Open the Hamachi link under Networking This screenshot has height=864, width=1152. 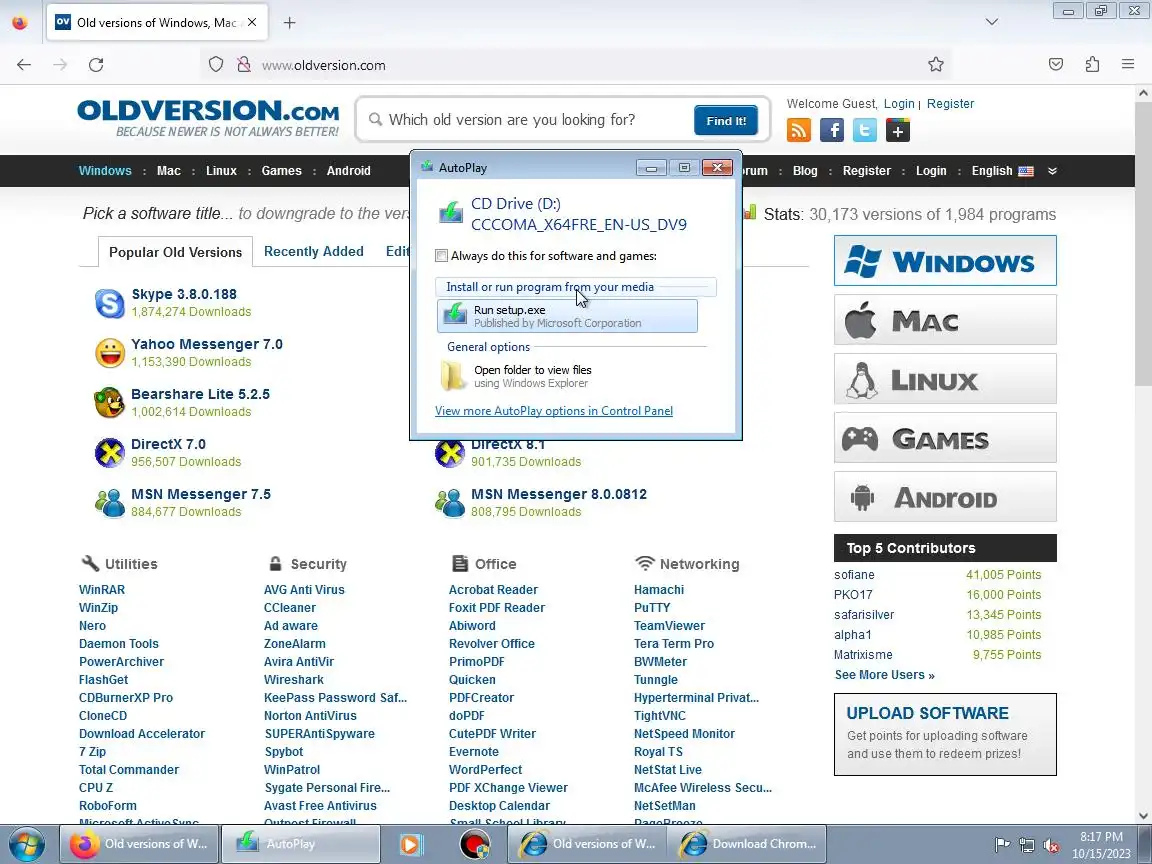point(659,589)
